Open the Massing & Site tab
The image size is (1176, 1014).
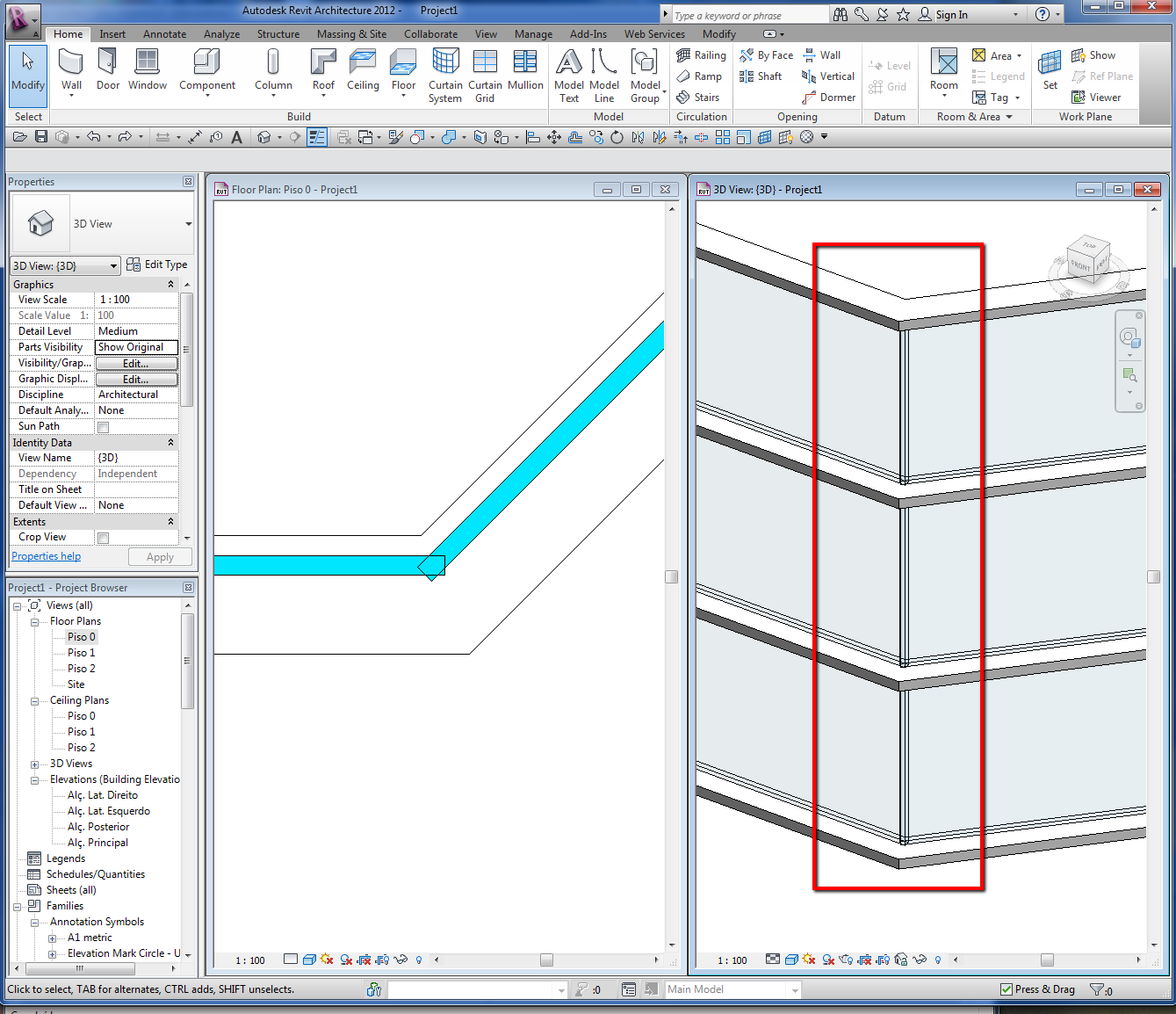click(351, 34)
